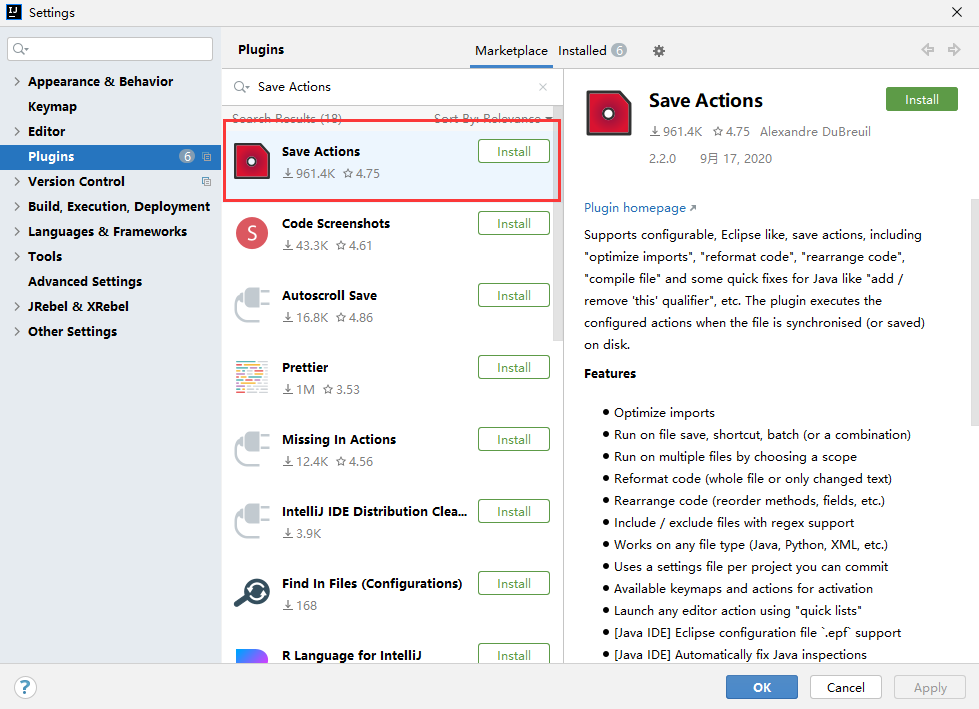The image size is (979, 709).
Task: Select Advanced Settings in tree
Action: (85, 281)
